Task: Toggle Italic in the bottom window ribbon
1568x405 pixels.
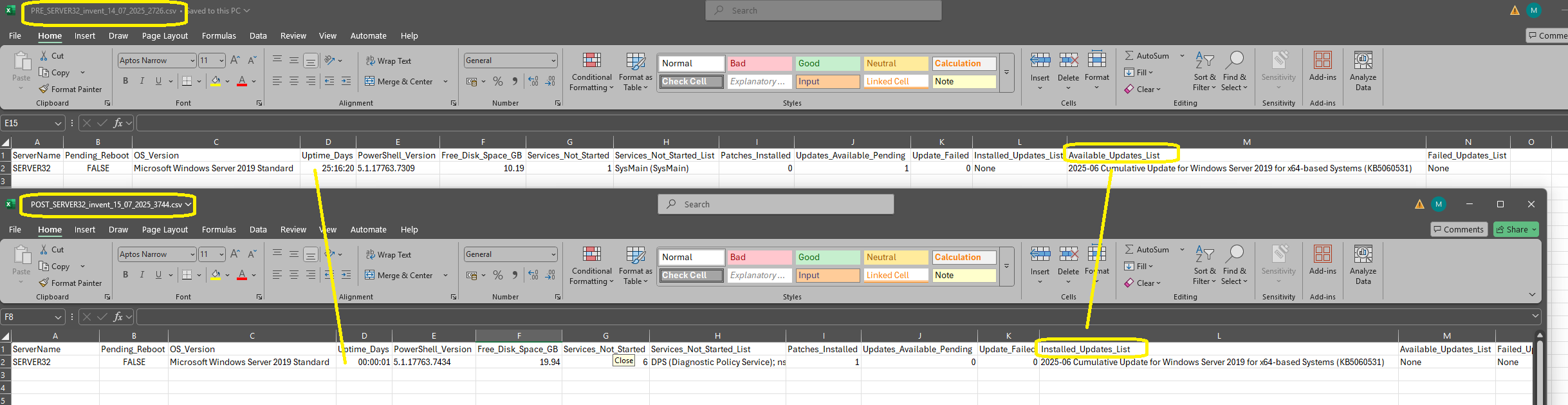Action: tap(142, 275)
